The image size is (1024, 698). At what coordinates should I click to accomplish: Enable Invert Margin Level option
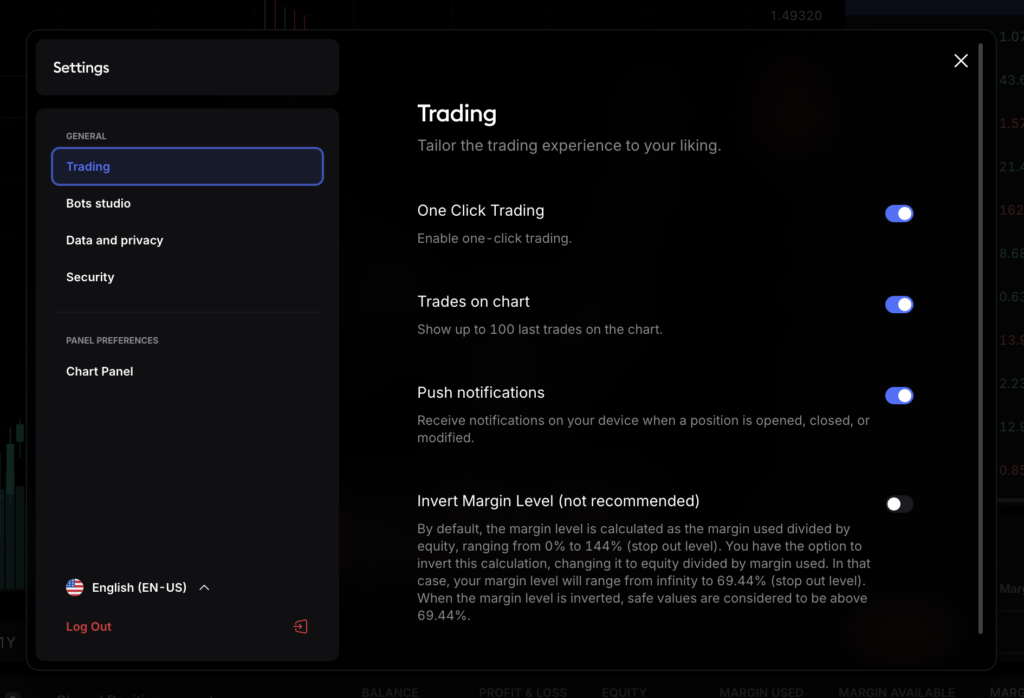coord(898,503)
